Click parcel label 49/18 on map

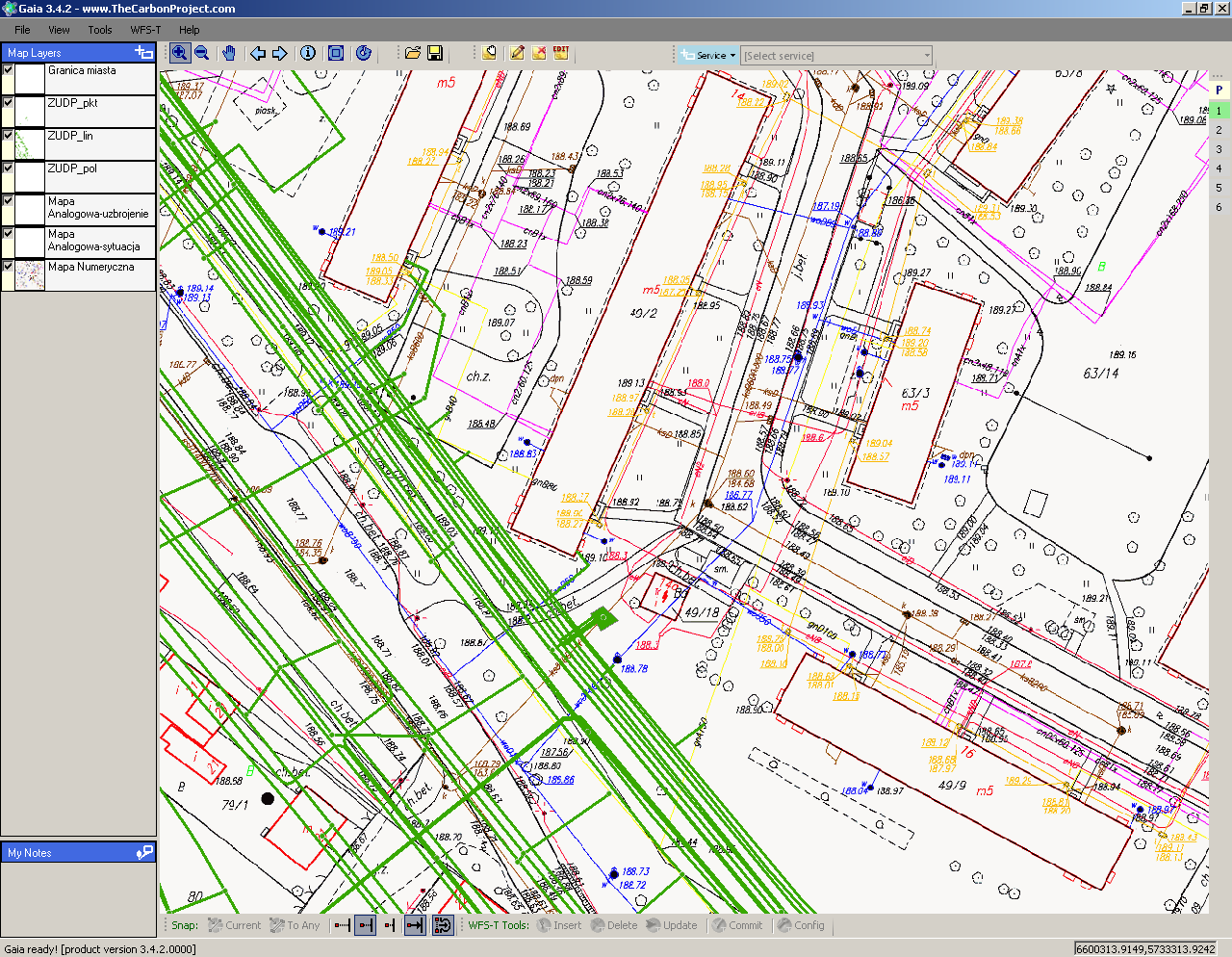point(702,612)
